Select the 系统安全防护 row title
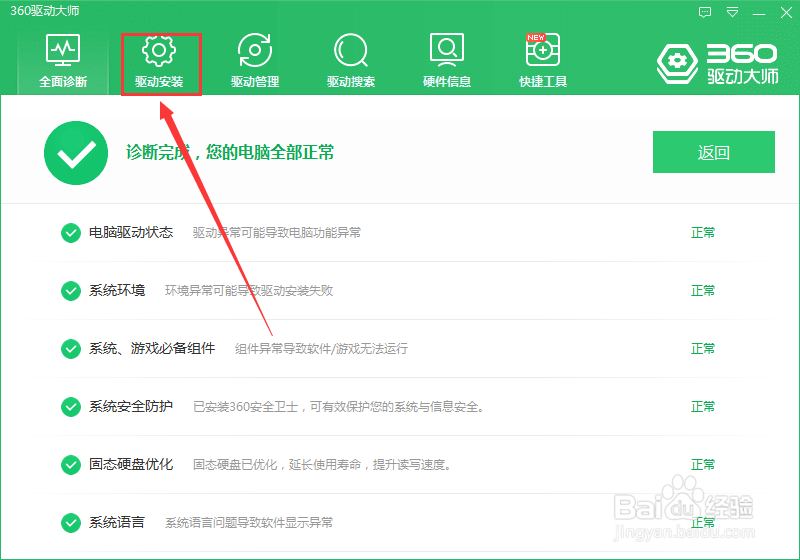This screenshot has height=560, width=800. pyautogui.click(x=131, y=406)
